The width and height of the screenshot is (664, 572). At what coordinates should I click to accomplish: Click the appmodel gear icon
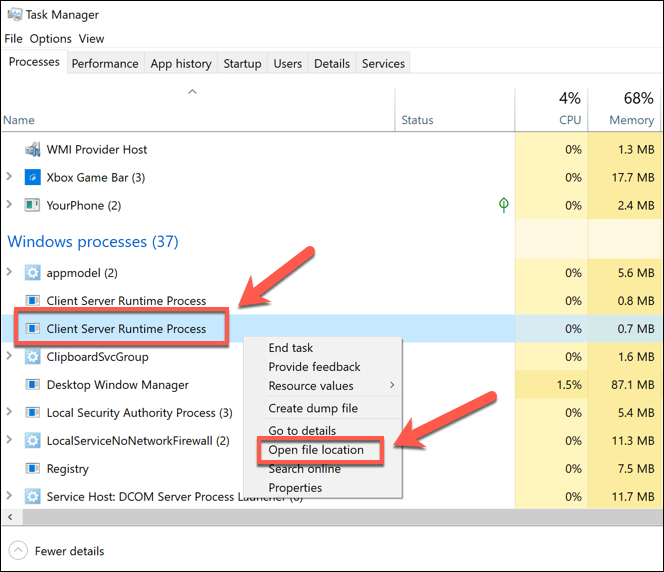coord(31,273)
